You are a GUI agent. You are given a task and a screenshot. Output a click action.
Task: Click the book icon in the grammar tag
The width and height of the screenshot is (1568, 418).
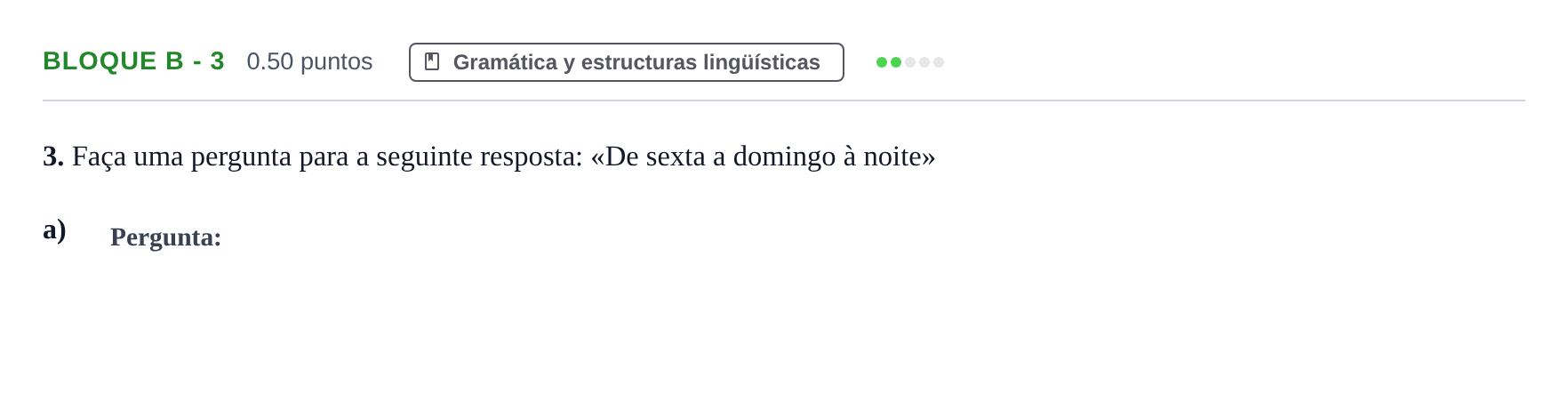(x=432, y=61)
